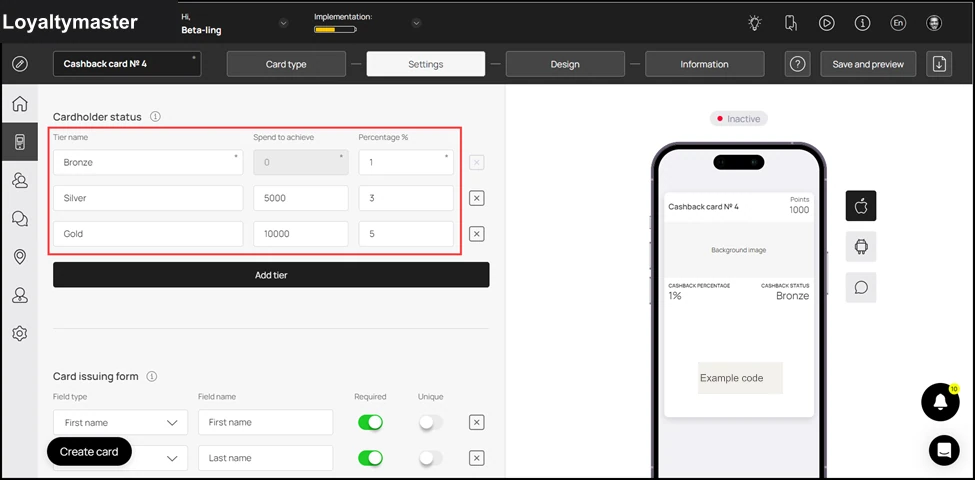Image resolution: width=975 pixels, height=480 pixels.
Task: Delete the Last name field row
Action: point(476,458)
